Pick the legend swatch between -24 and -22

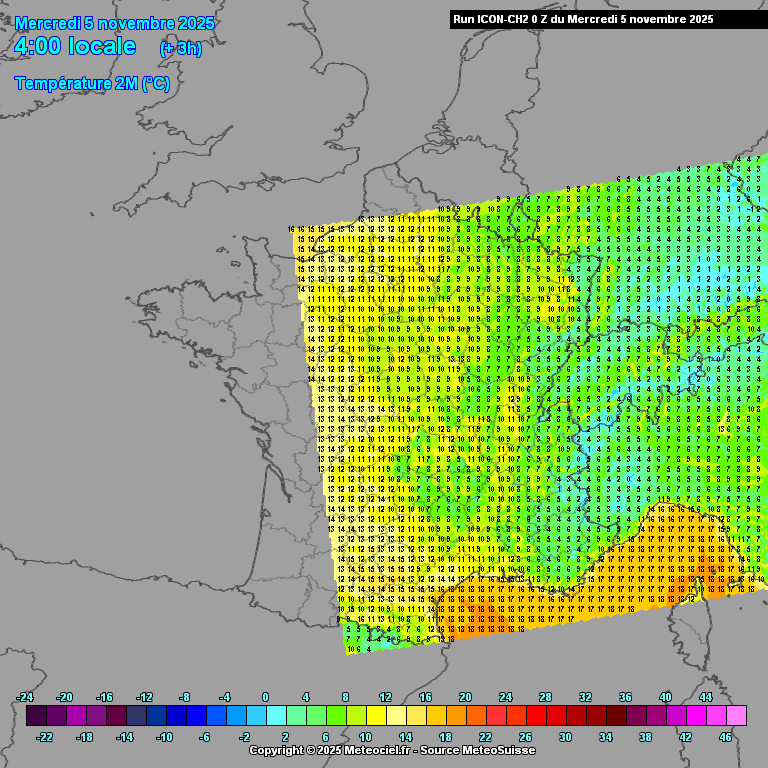36,716
